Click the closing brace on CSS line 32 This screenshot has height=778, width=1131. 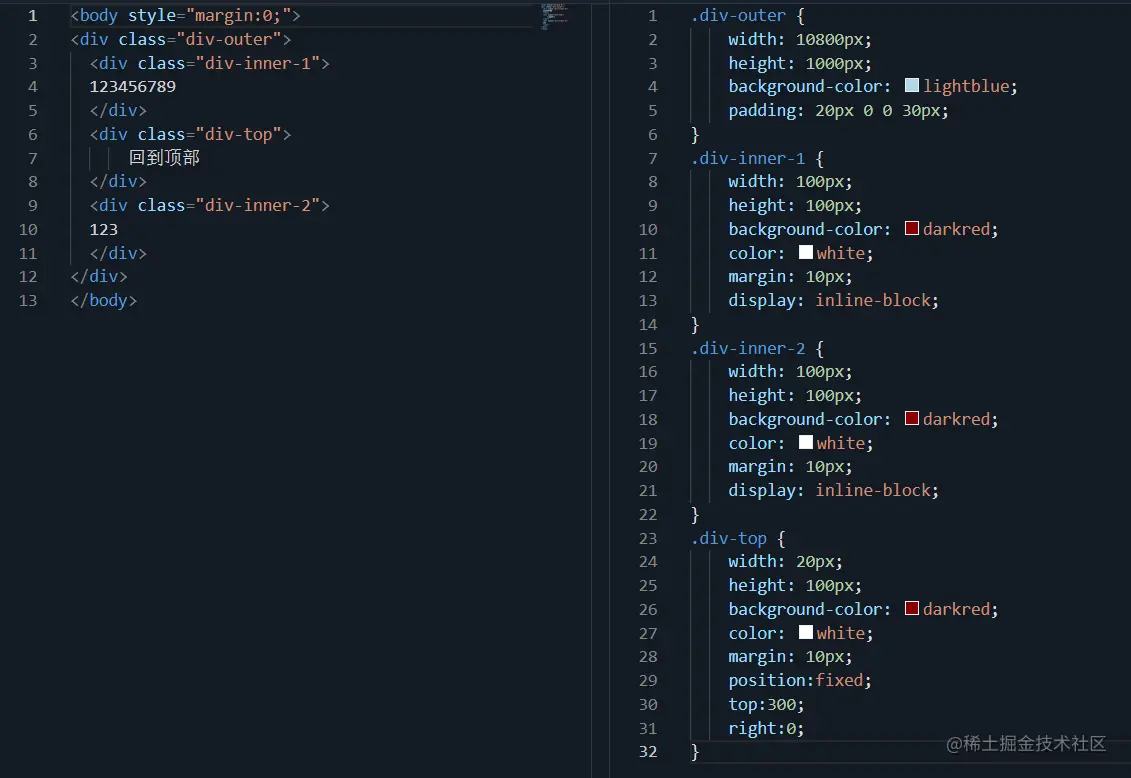click(695, 752)
